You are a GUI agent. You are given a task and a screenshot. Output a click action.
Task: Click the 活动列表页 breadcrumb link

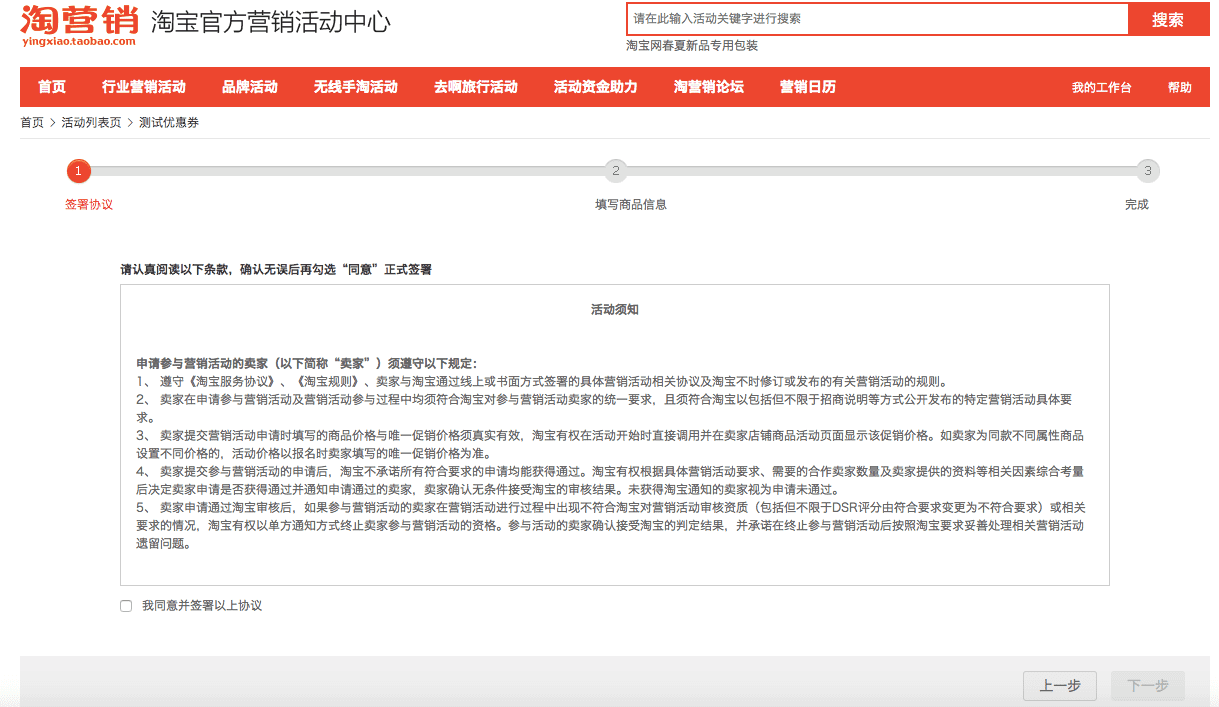[91, 122]
